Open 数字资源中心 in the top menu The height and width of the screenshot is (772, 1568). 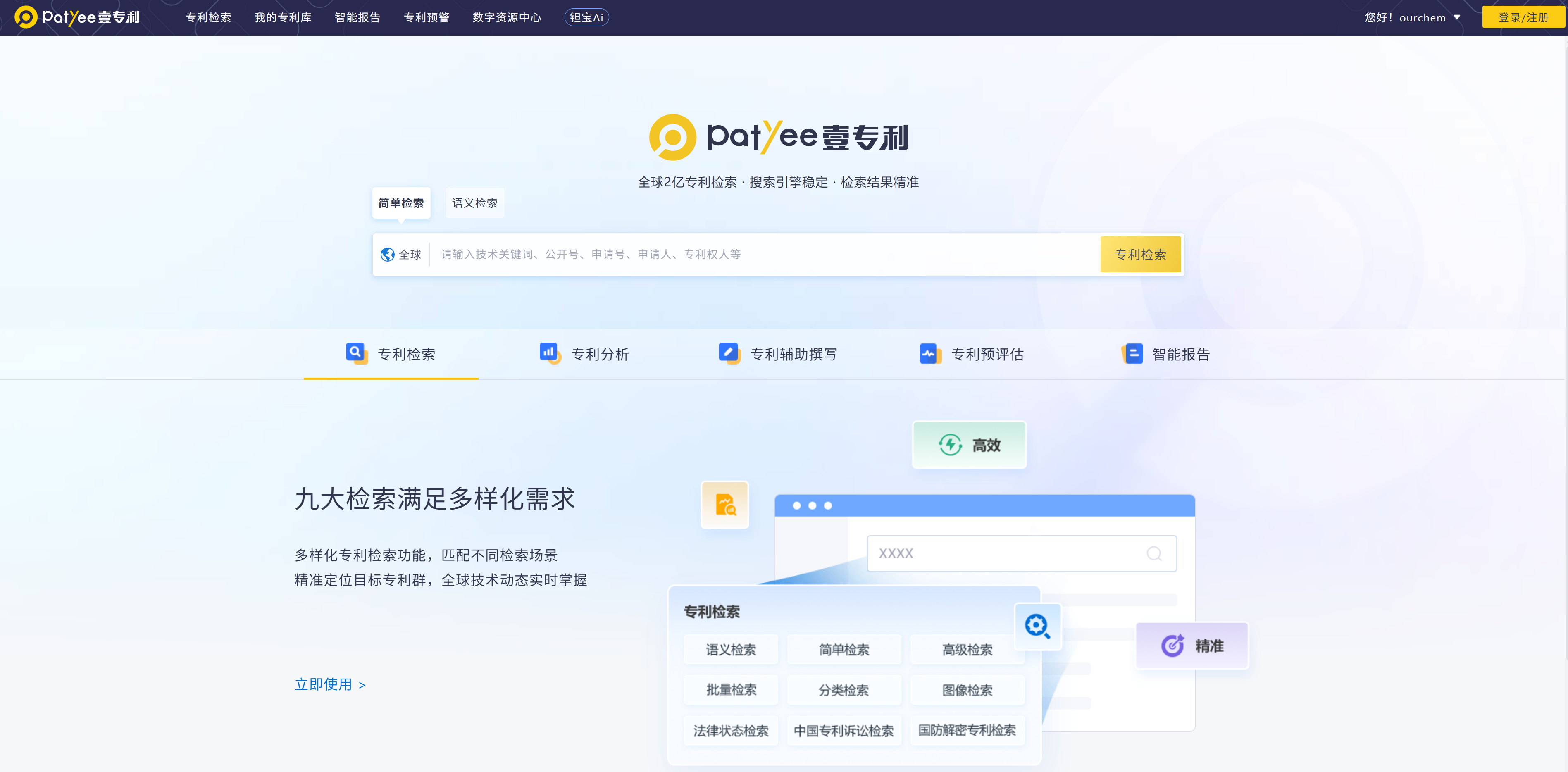tap(506, 18)
